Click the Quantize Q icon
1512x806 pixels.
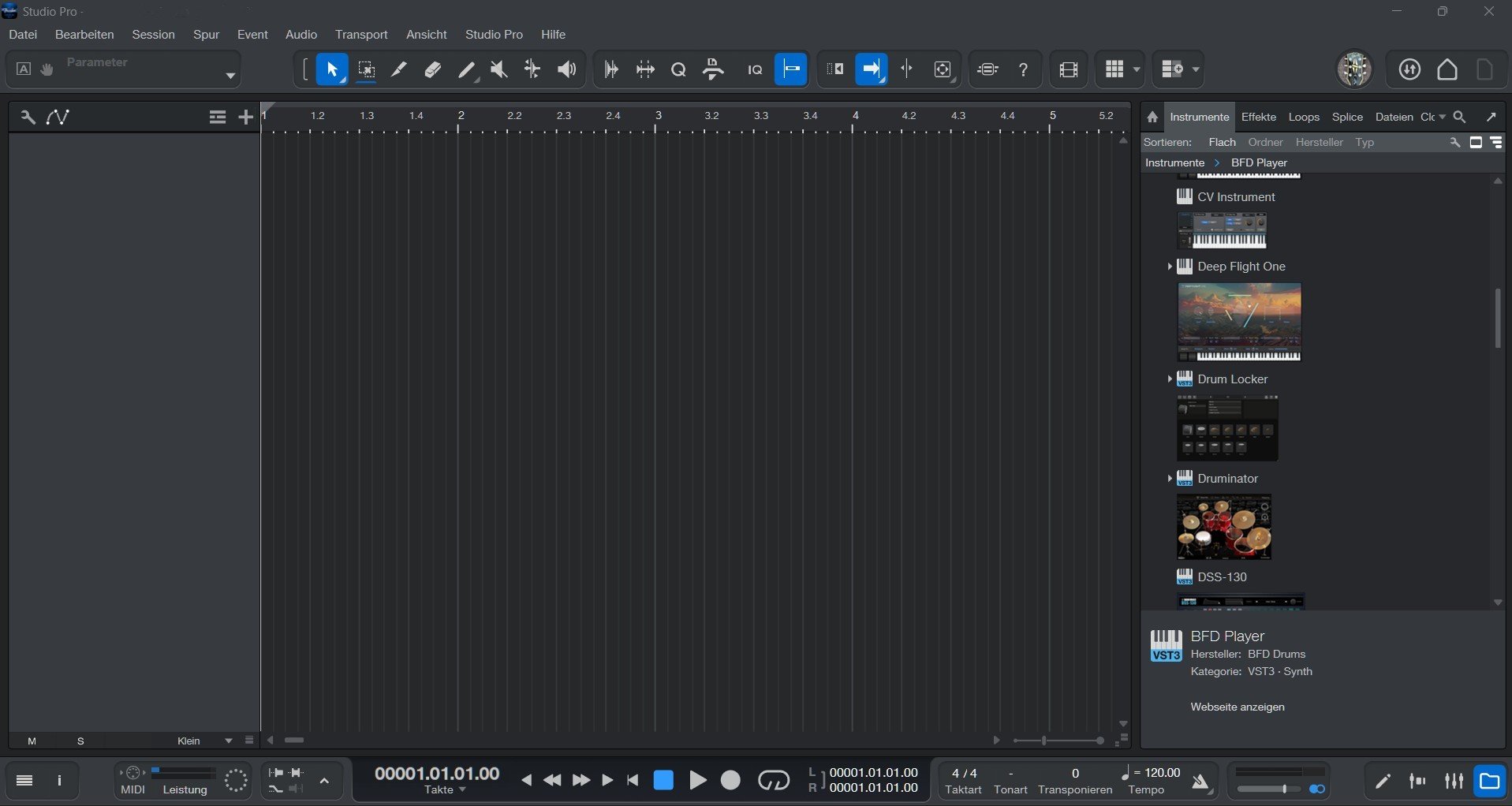pyautogui.click(x=678, y=70)
